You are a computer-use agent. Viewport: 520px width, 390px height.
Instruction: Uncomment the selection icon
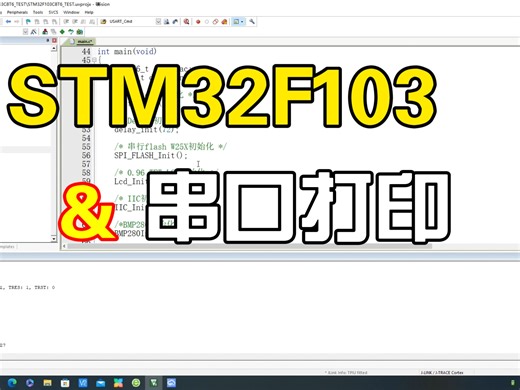tap(92, 22)
